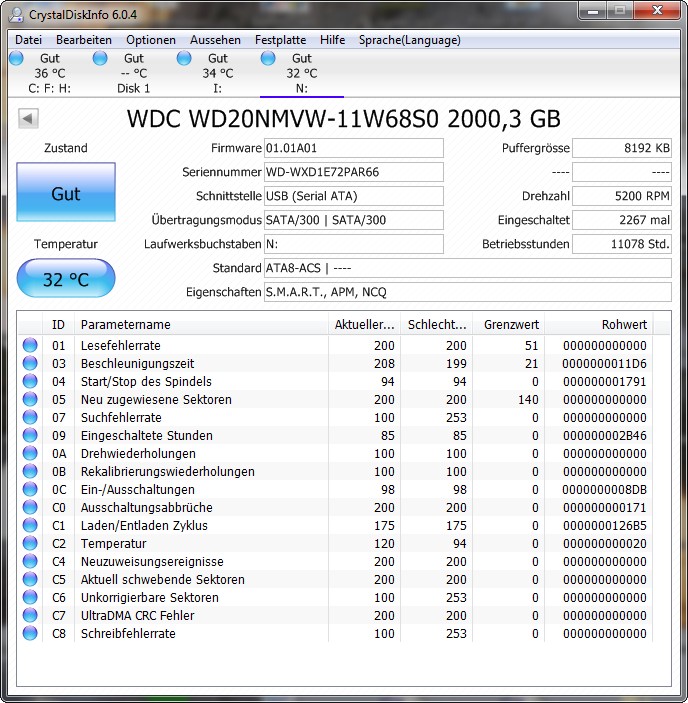The width and height of the screenshot is (688, 703).
Task: Click the status orb for Drehwiederholungen
Action: [30, 453]
